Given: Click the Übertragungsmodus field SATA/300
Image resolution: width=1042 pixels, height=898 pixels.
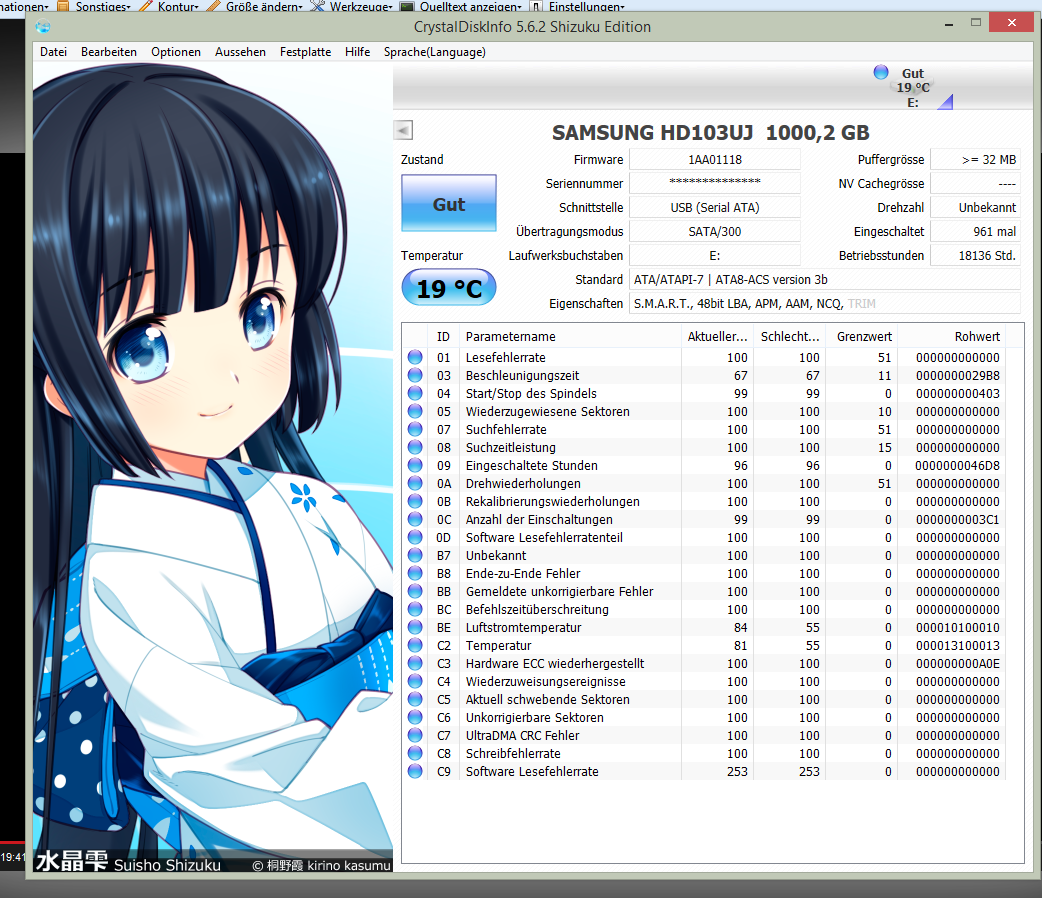Looking at the screenshot, I should click(714, 231).
